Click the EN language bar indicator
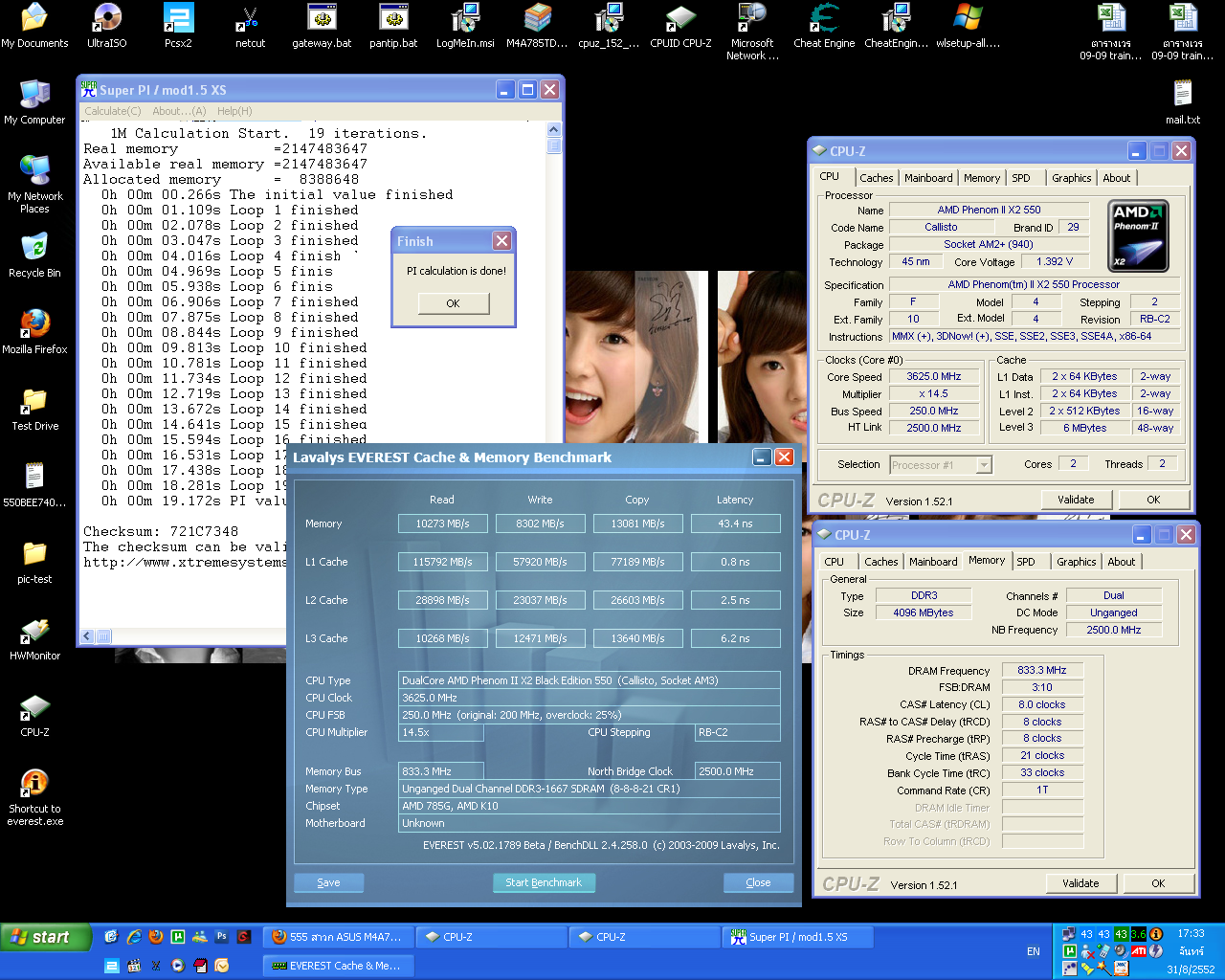The width and height of the screenshot is (1225, 980). pos(1034,951)
